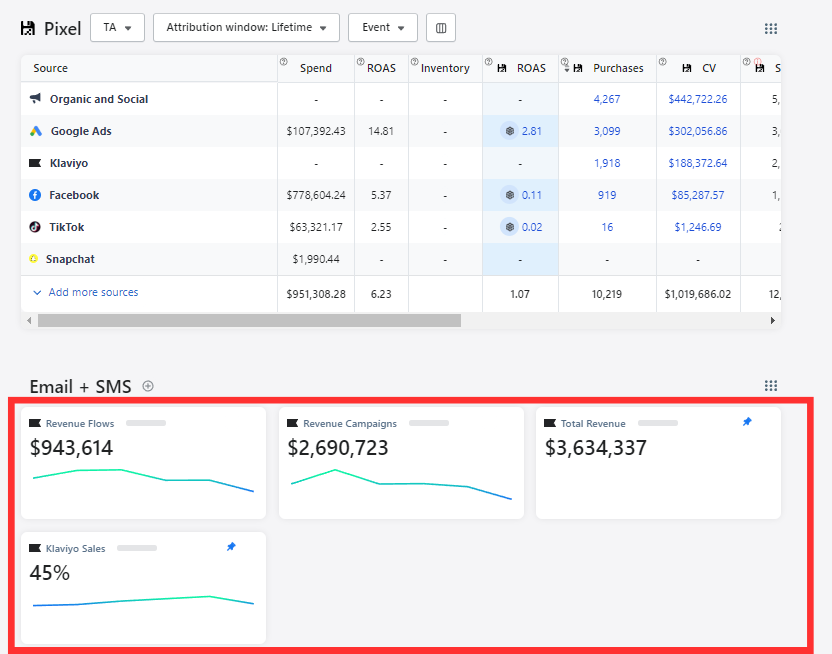
Task: Open Klaviyo purchases 1,918
Action: [607, 163]
